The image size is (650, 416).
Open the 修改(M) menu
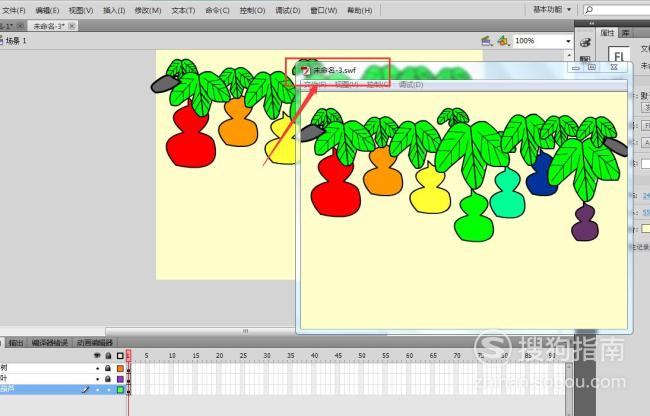(x=148, y=10)
